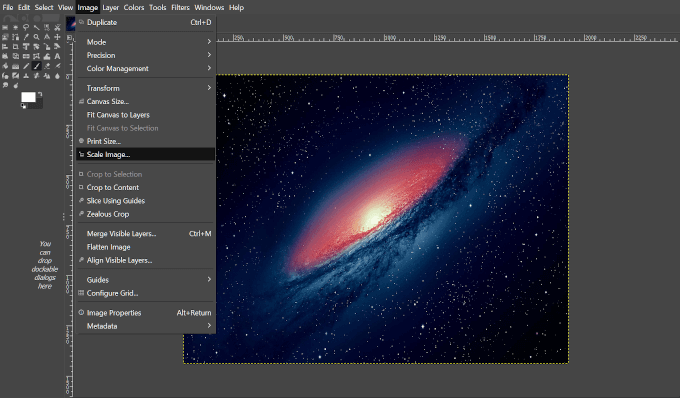
Task: Select the Align tool
Action: point(5,46)
